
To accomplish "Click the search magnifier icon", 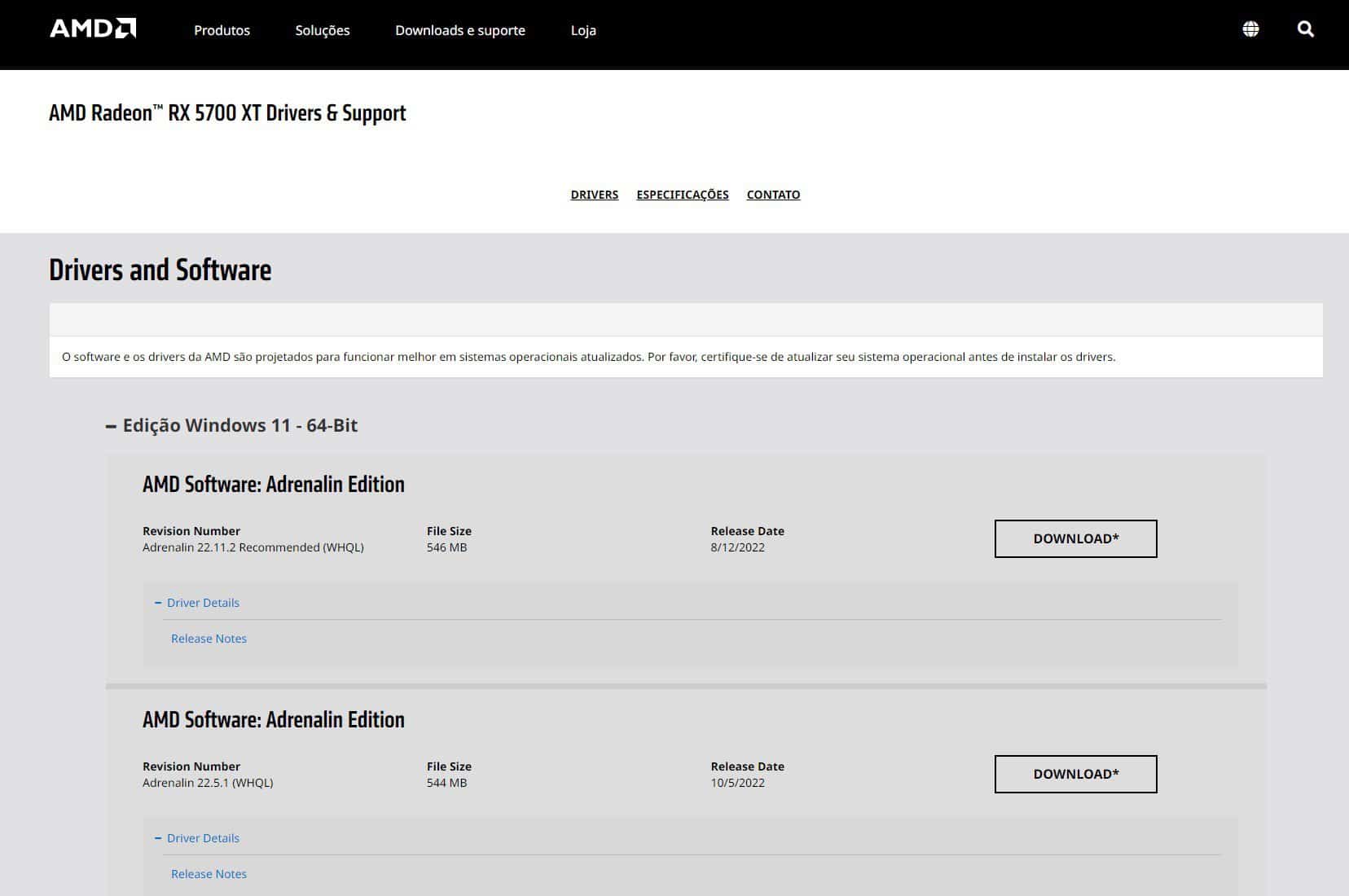I will pyautogui.click(x=1305, y=29).
